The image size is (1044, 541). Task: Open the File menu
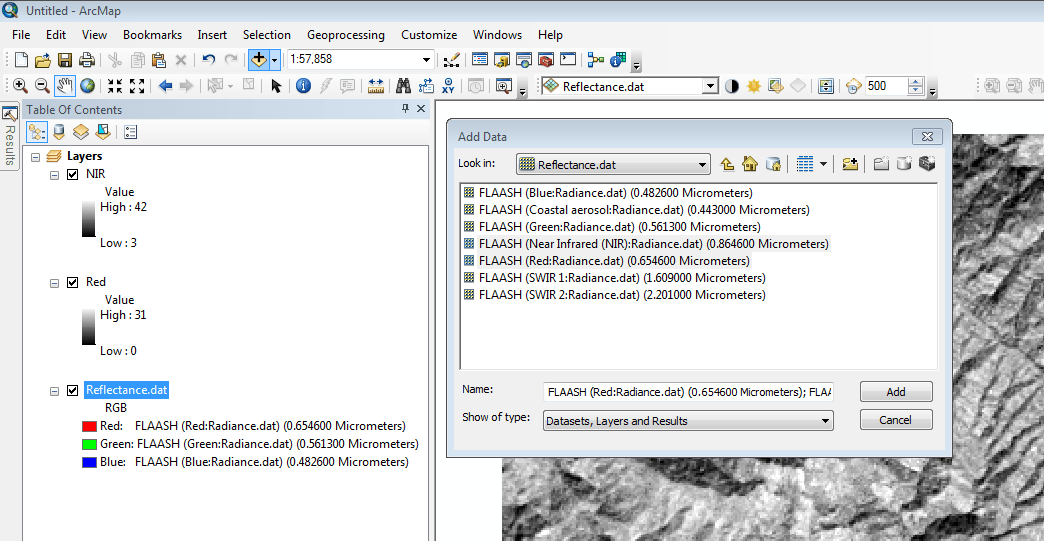21,35
